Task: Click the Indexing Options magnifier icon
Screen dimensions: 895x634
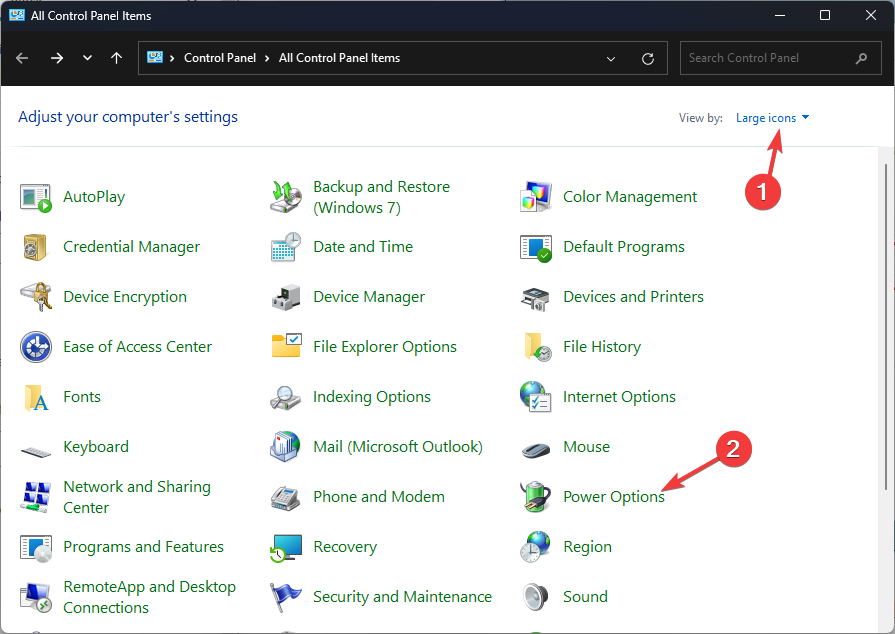Action: click(285, 397)
